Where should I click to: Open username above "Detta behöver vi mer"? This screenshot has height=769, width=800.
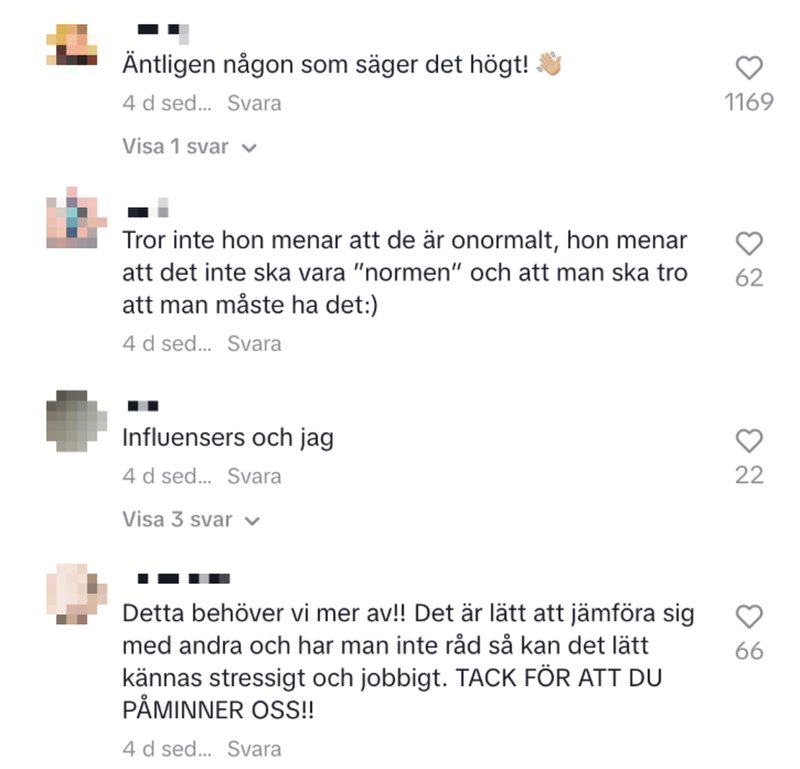(184, 579)
